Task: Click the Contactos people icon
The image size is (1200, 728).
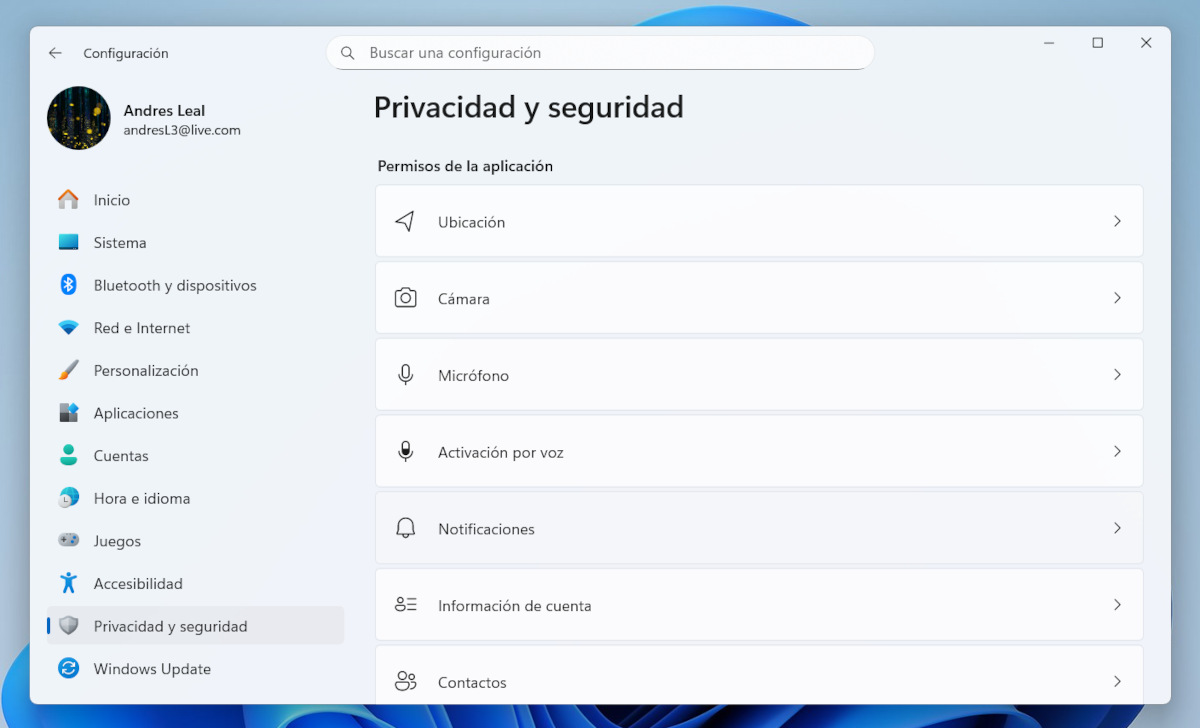Action: [x=405, y=682]
